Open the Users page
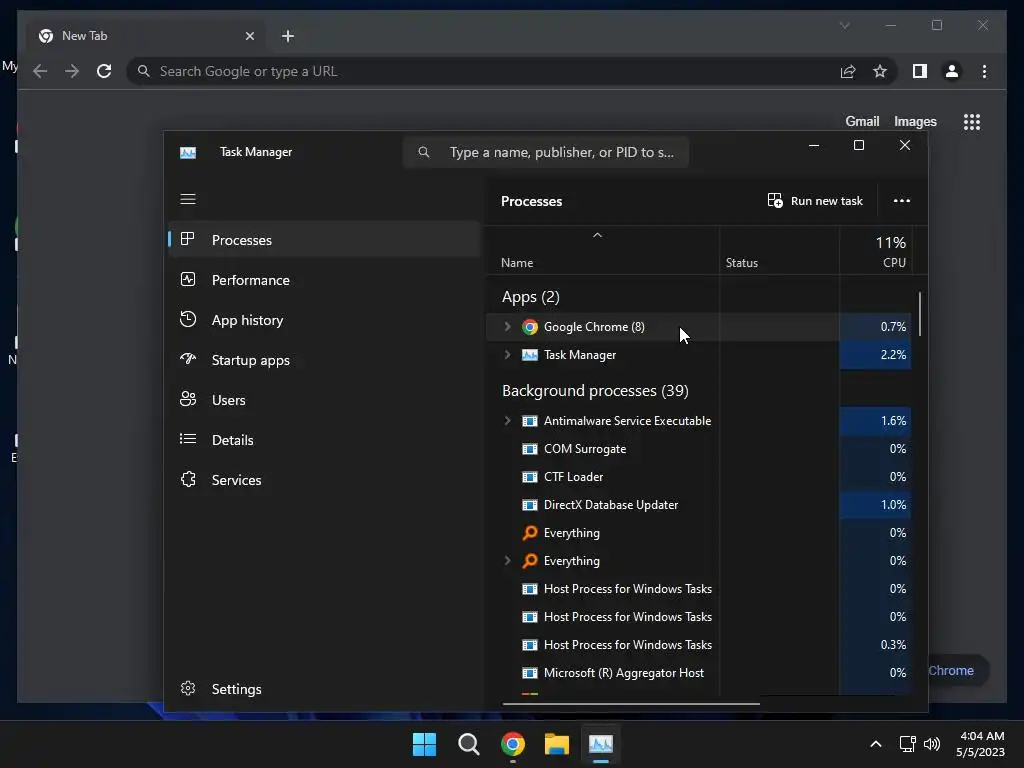Screen dimensions: 1024x768 325,400
